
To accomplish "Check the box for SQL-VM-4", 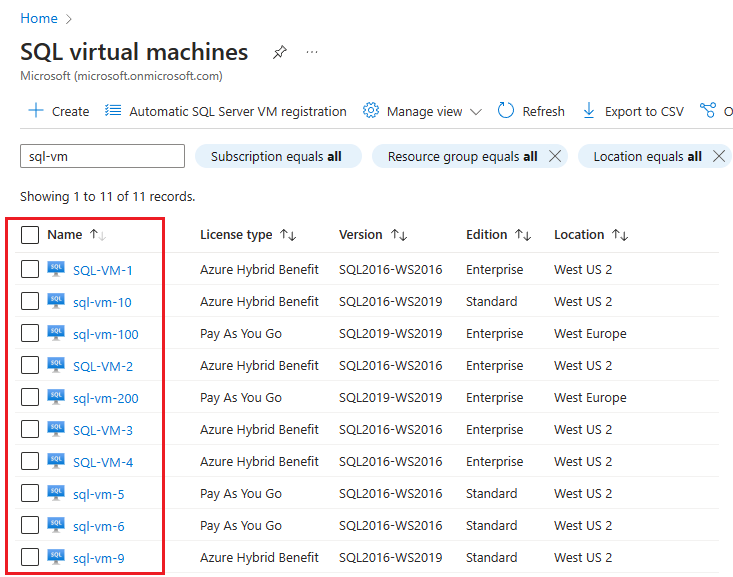I will pyautogui.click(x=30, y=462).
